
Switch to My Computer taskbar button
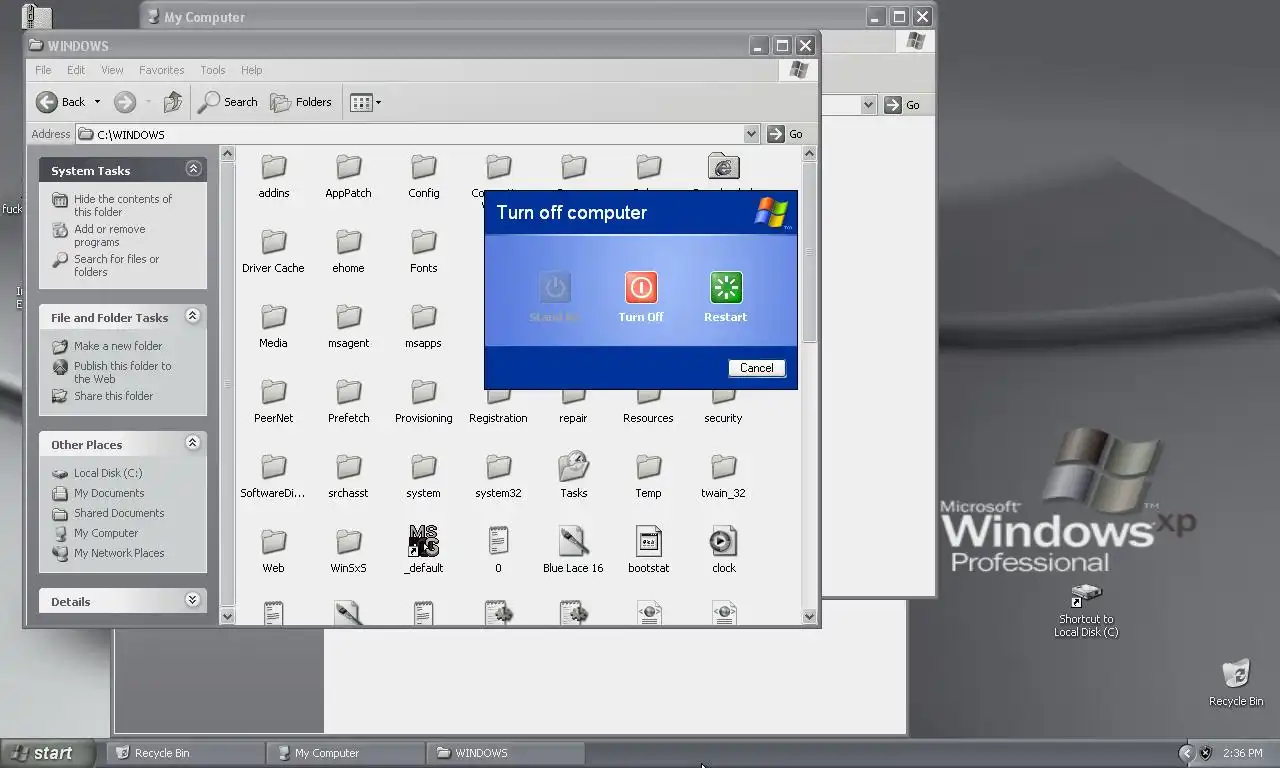(346, 753)
